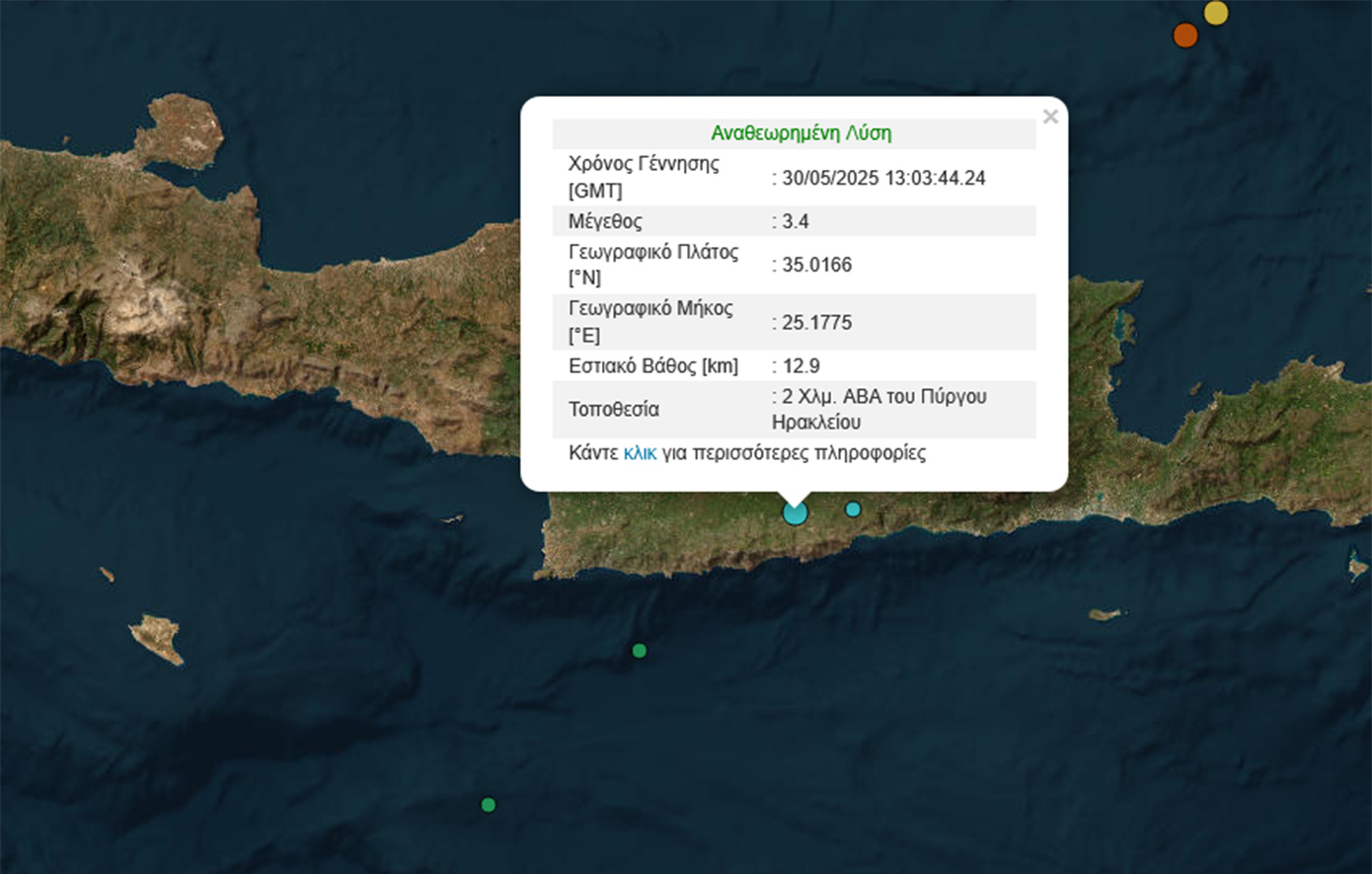Close the earthquake info popup
This screenshot has height=874, width=1372.
[x=1050, y=118]
